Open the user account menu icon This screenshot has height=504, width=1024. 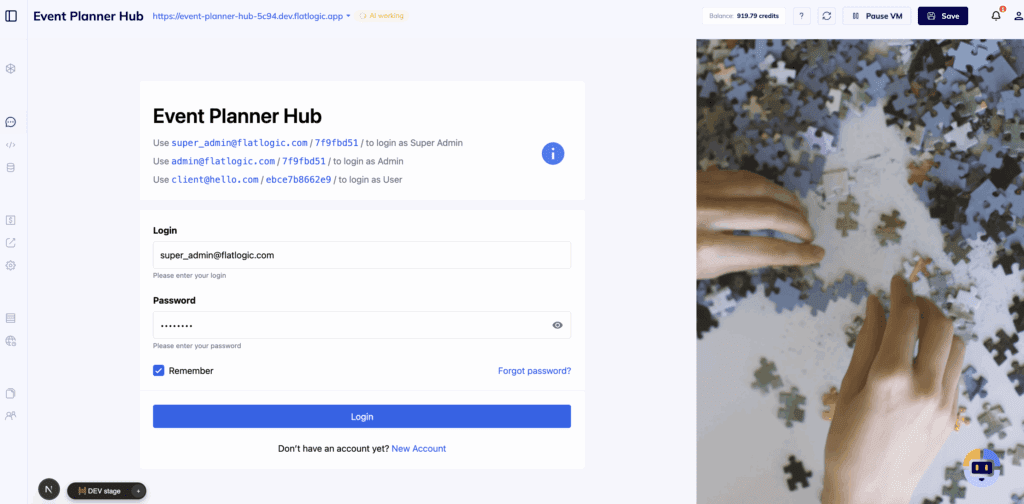[x=1017, y=16]
